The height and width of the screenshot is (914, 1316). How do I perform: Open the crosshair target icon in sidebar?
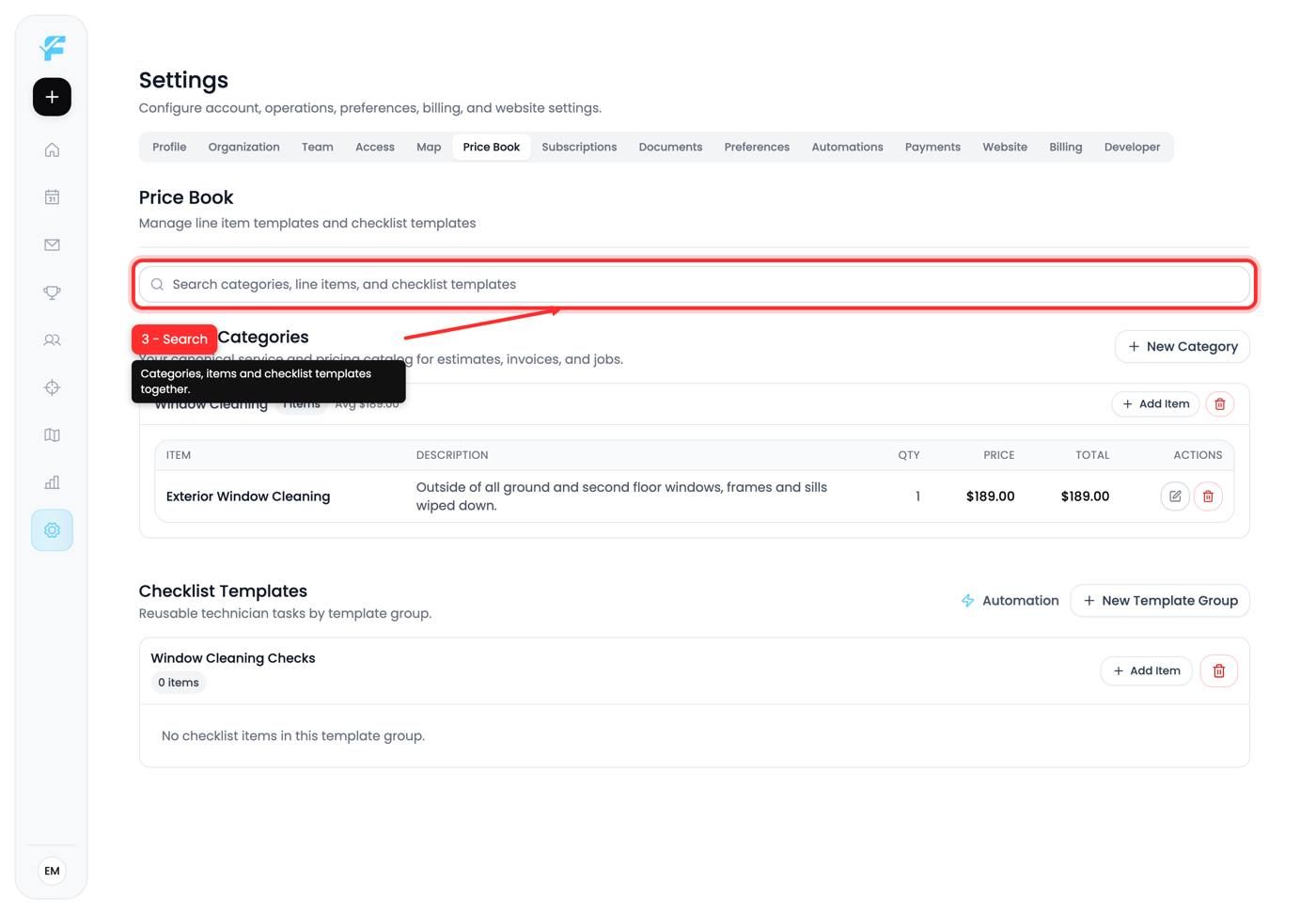tap(52, 387)
